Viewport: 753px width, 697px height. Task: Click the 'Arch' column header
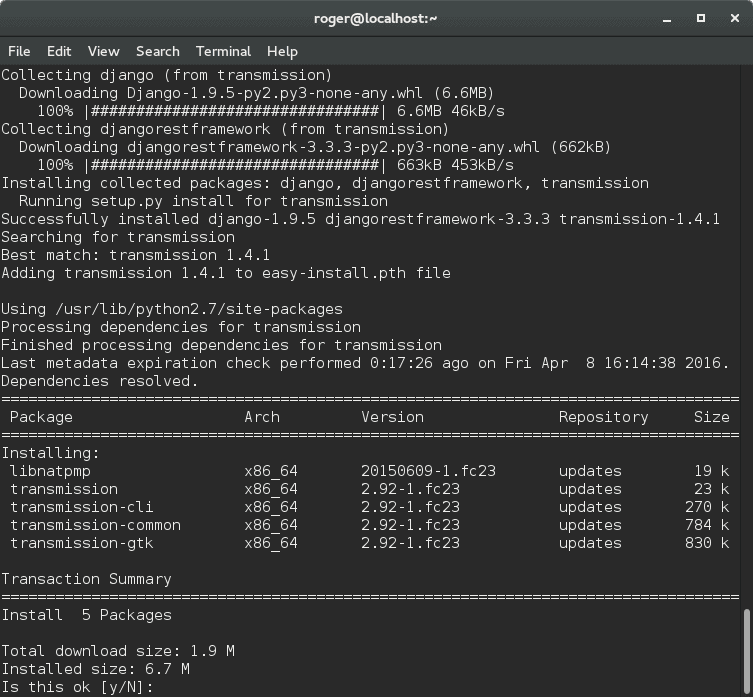262,417
